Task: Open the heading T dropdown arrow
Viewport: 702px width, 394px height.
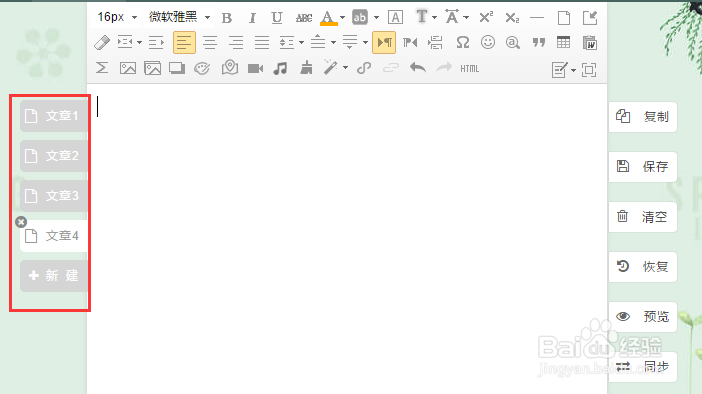Action: point(434,18)
